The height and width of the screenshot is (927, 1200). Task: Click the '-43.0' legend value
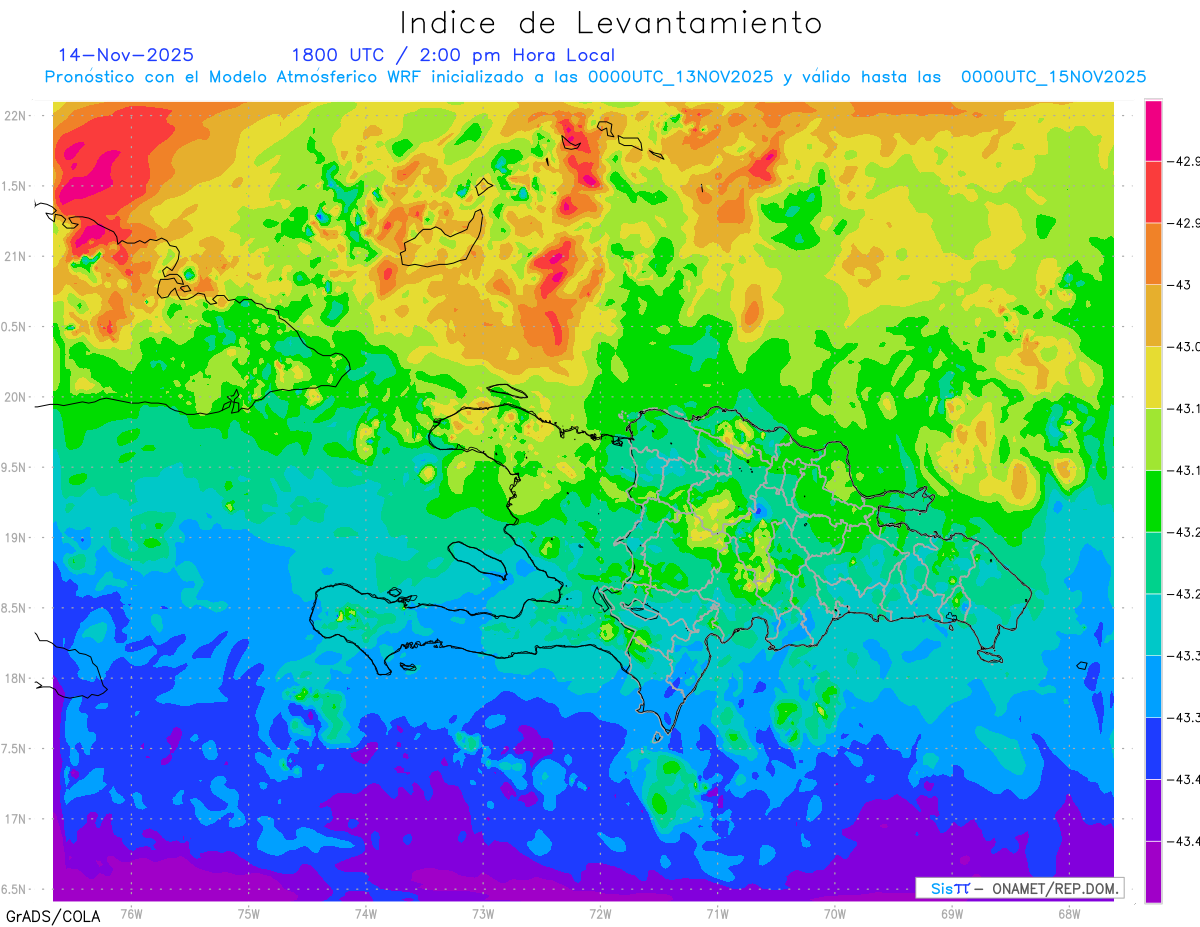(1183, 347)
